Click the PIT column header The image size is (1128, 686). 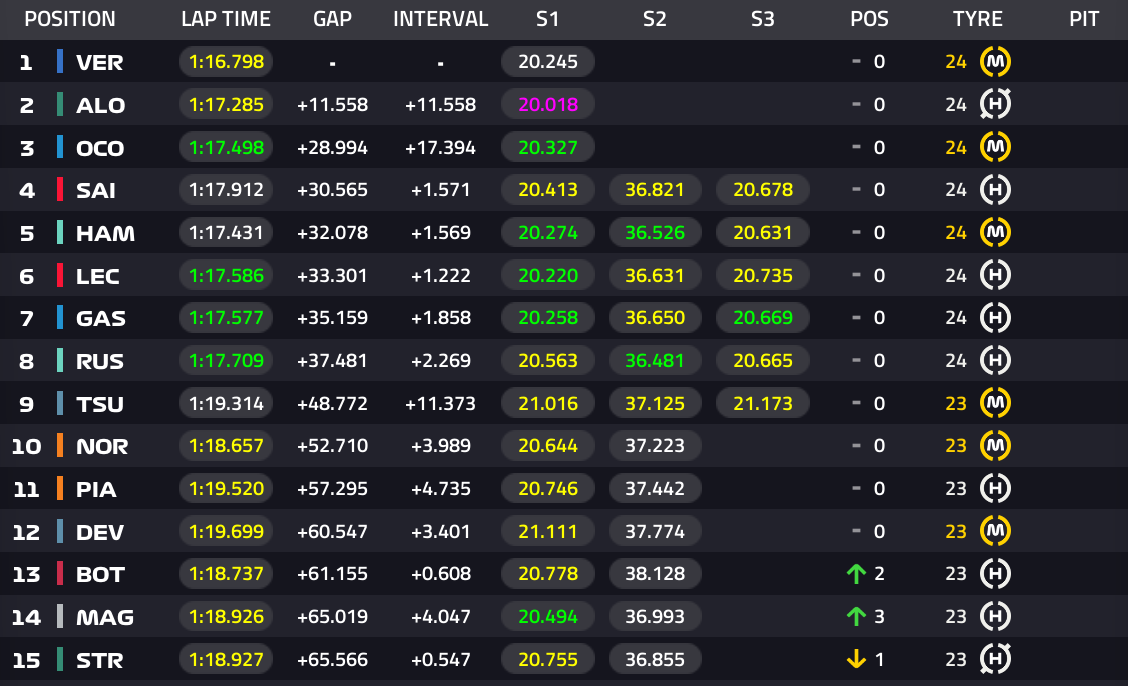[x=1084, y=19]
